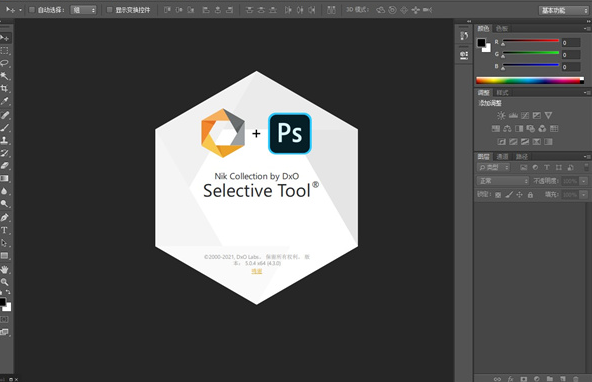The image size is (592, 382).
Task: Open the Color panel flyout menu
Action: pos(587,28)
